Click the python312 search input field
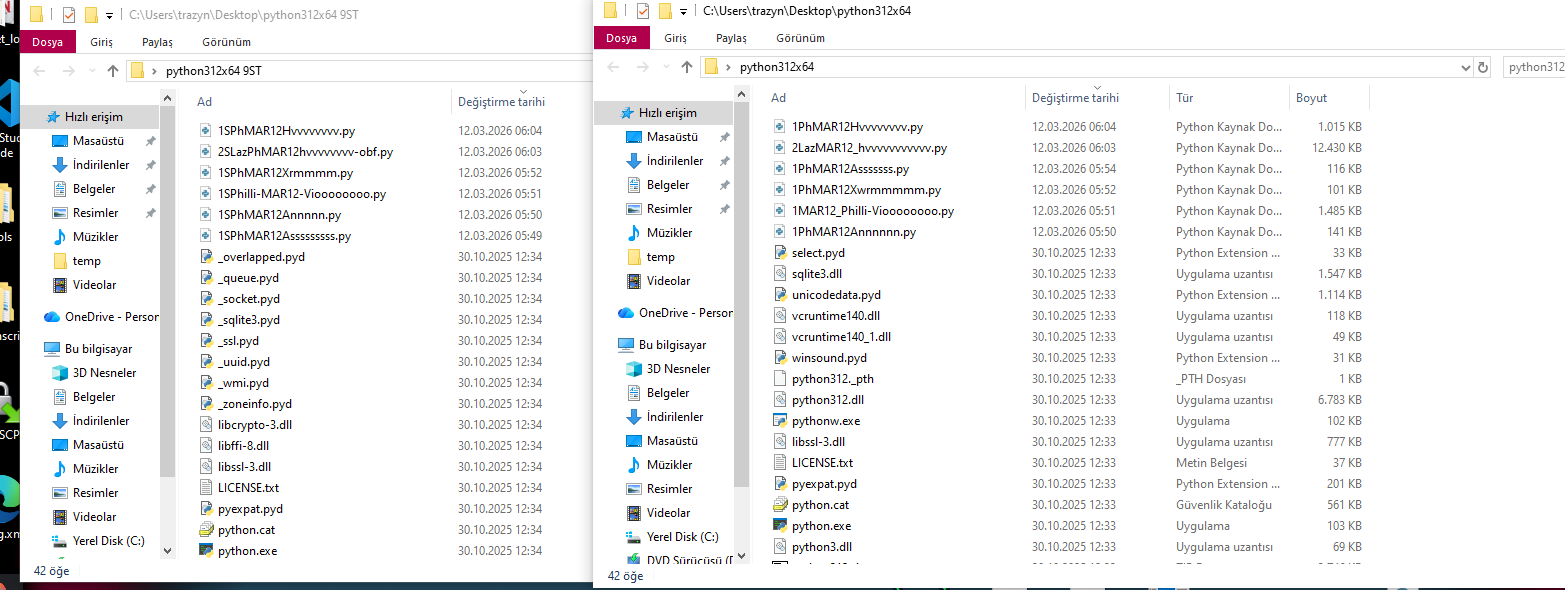The width and height of the screenshot is (1565, 590). point(1535,67)
